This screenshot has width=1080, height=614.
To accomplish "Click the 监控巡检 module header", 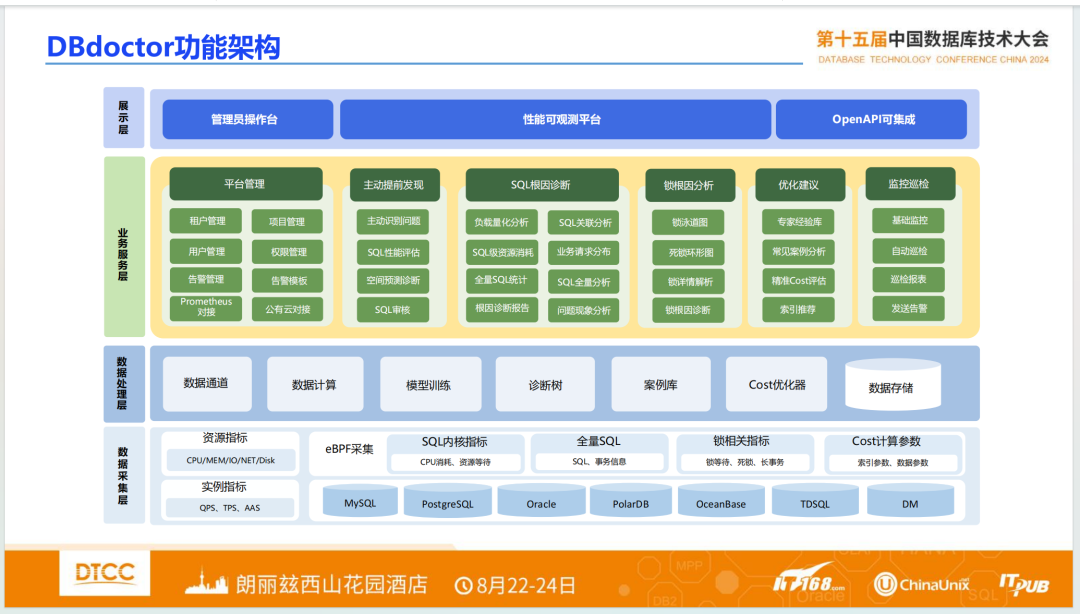I will (x=911, y=184).
